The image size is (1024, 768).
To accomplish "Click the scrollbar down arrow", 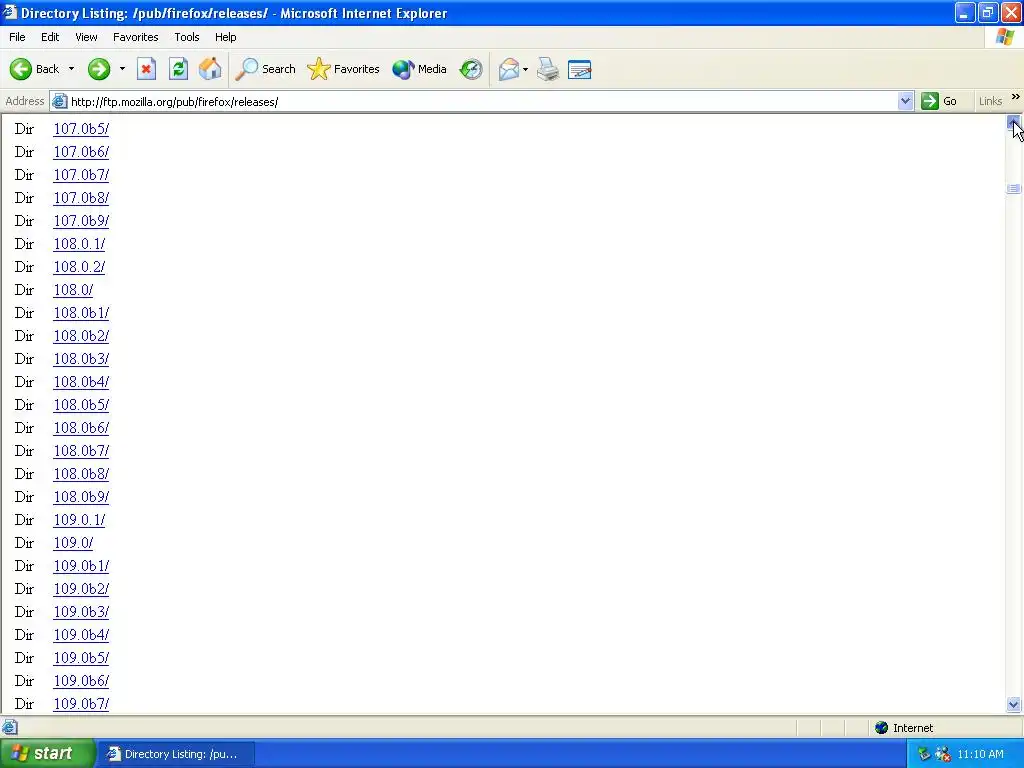I will click(1013, 705).
